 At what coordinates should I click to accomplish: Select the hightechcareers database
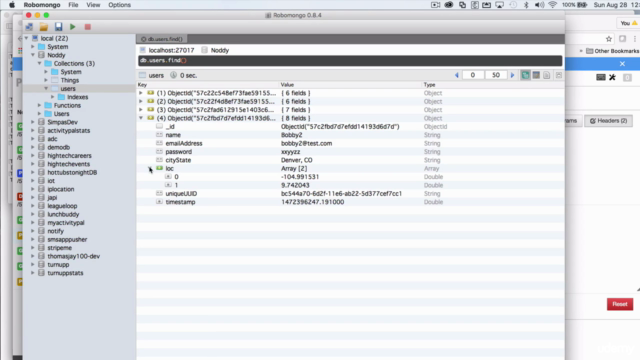point(69,156)
